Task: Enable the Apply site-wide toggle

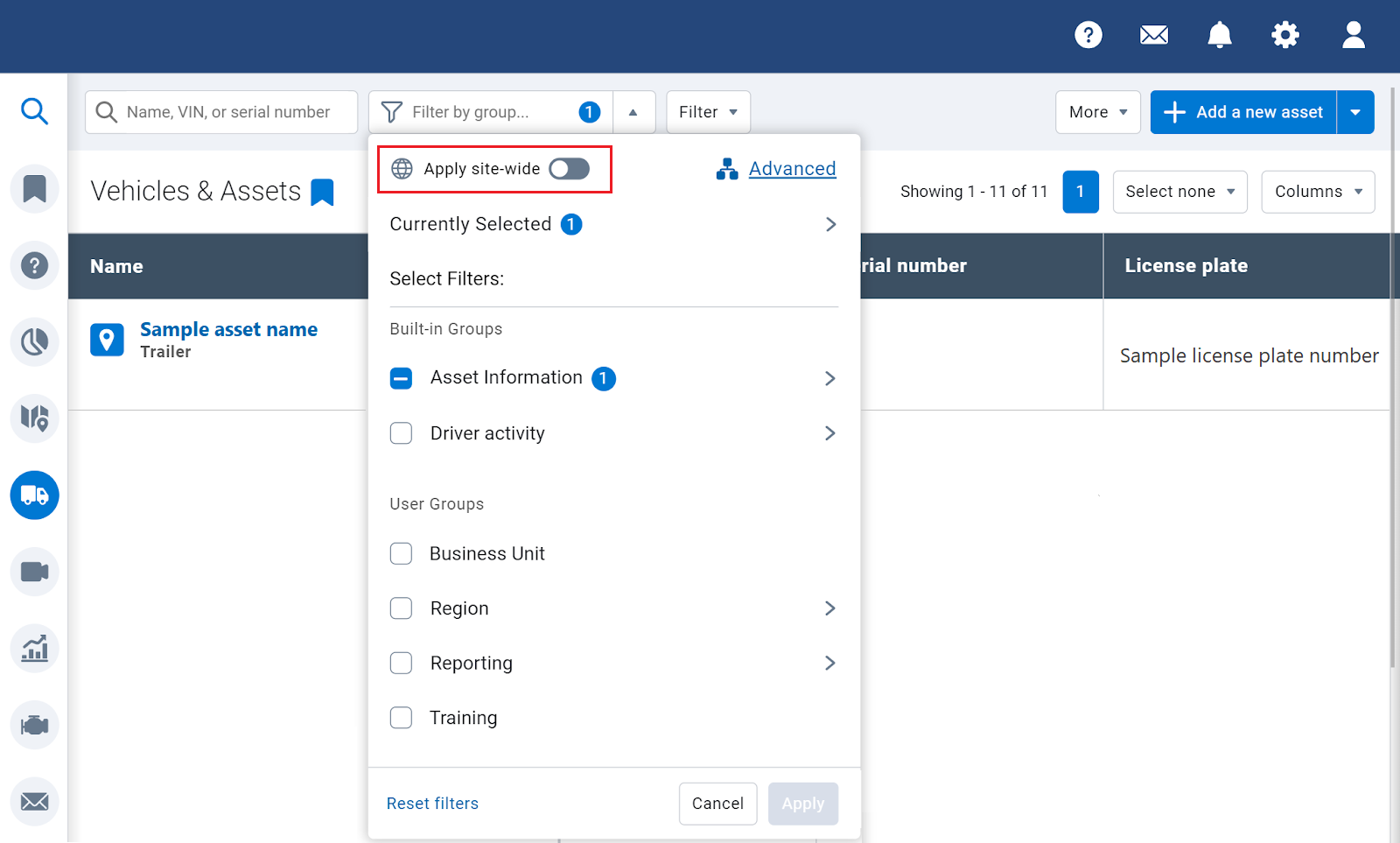Action: (569, 169)
